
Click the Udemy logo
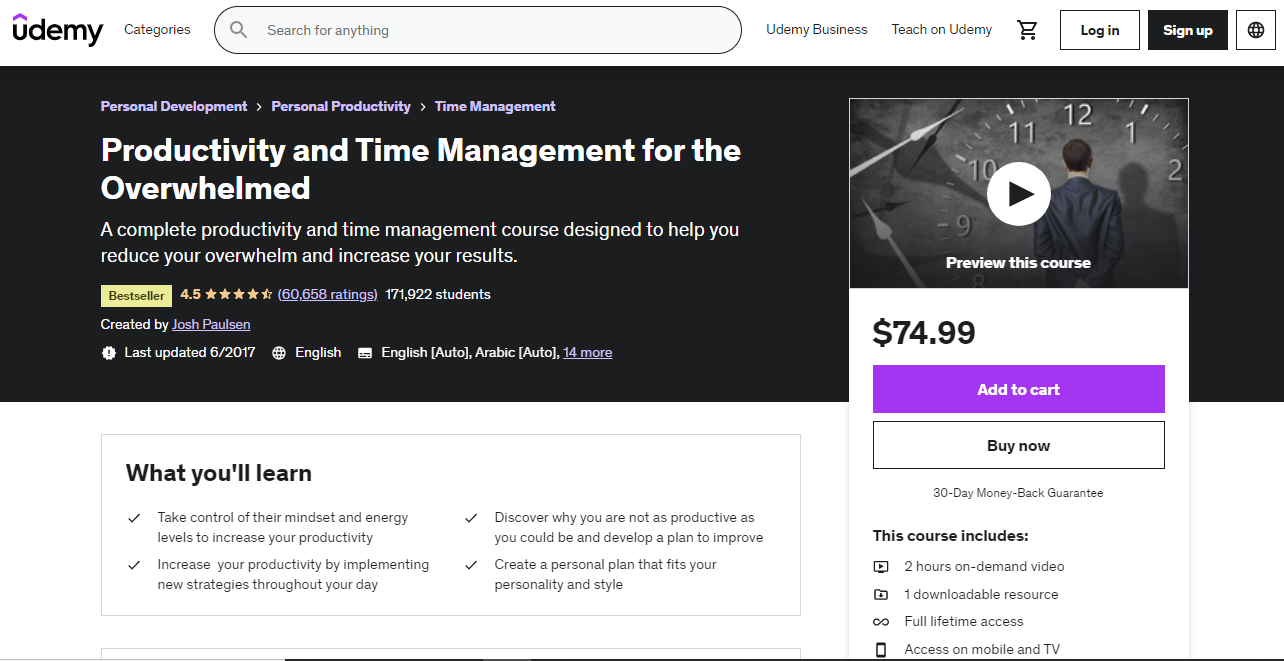[x=57, y=30]
